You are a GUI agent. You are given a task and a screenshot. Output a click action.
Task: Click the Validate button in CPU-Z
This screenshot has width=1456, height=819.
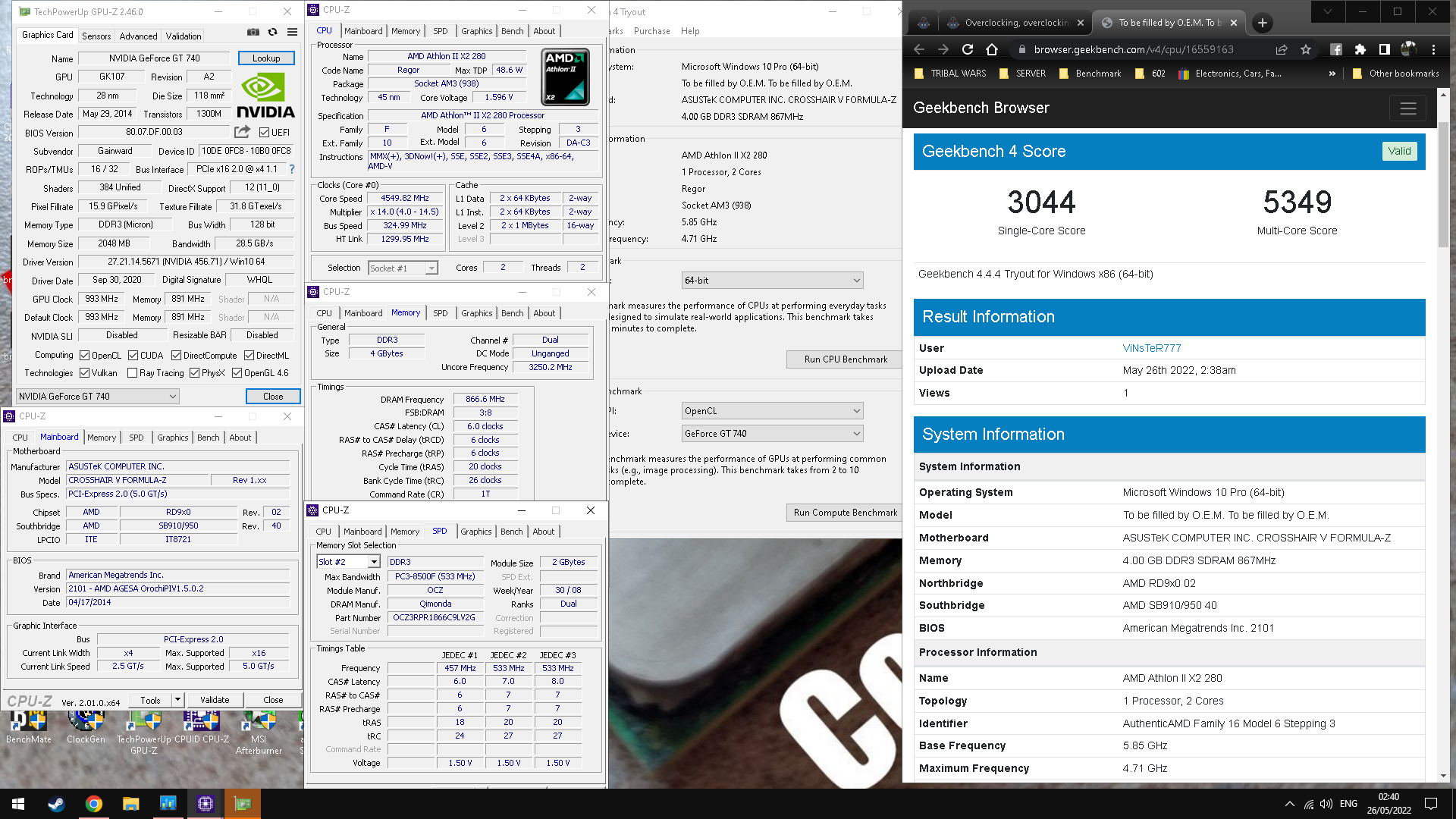point(215,700)
